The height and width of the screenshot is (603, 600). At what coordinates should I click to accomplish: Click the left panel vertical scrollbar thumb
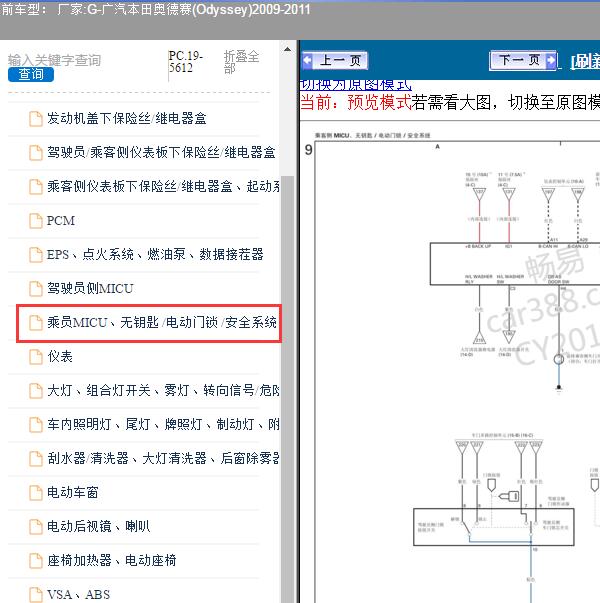pyautogui.click(x=287, y=388)
